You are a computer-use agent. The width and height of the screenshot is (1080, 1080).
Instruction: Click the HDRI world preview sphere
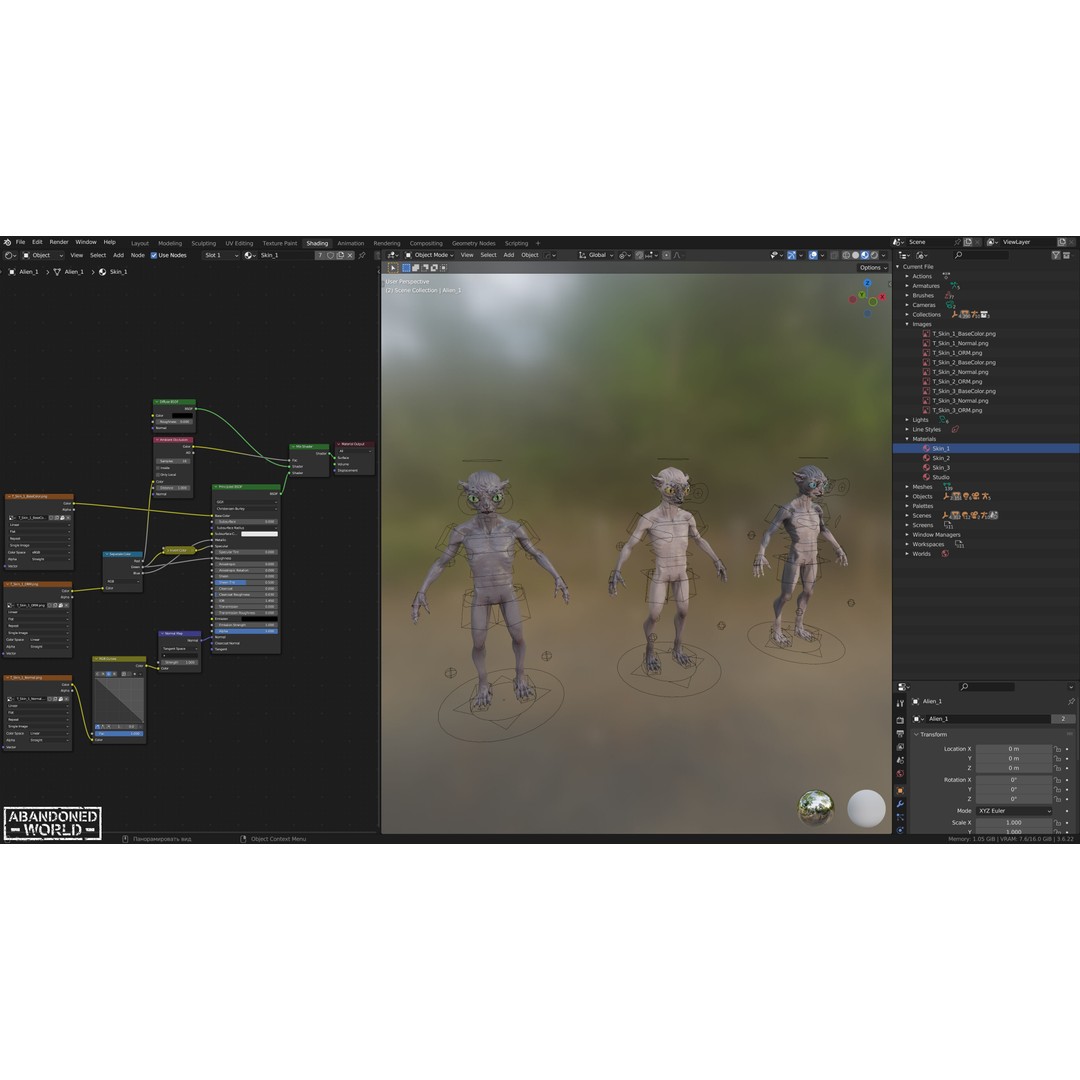[816, 807]
